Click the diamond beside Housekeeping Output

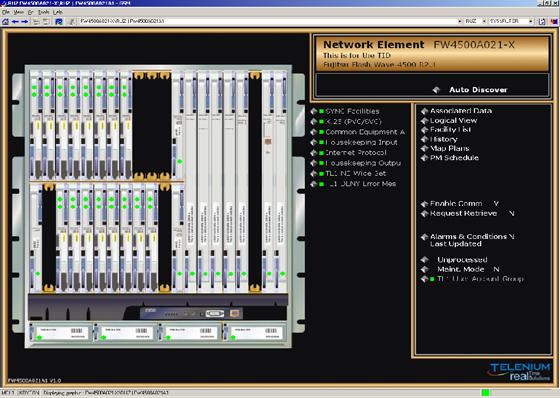tap(314, 163)
